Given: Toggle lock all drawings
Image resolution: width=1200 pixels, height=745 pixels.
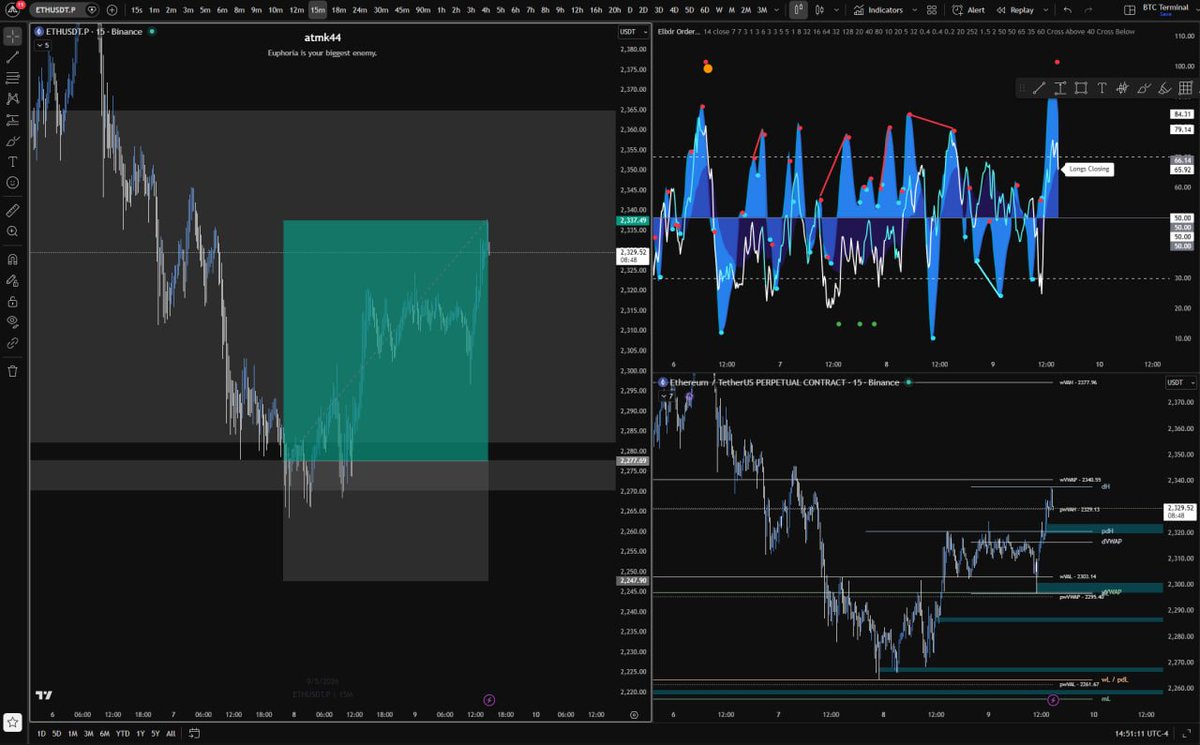Looking at the screenshot, I should coord(12,301).
